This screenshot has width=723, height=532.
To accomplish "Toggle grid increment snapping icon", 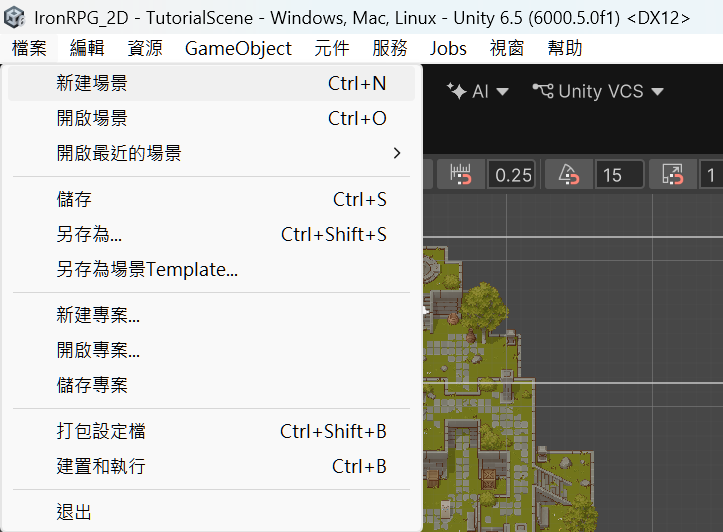I will click(x=461, y=175).
